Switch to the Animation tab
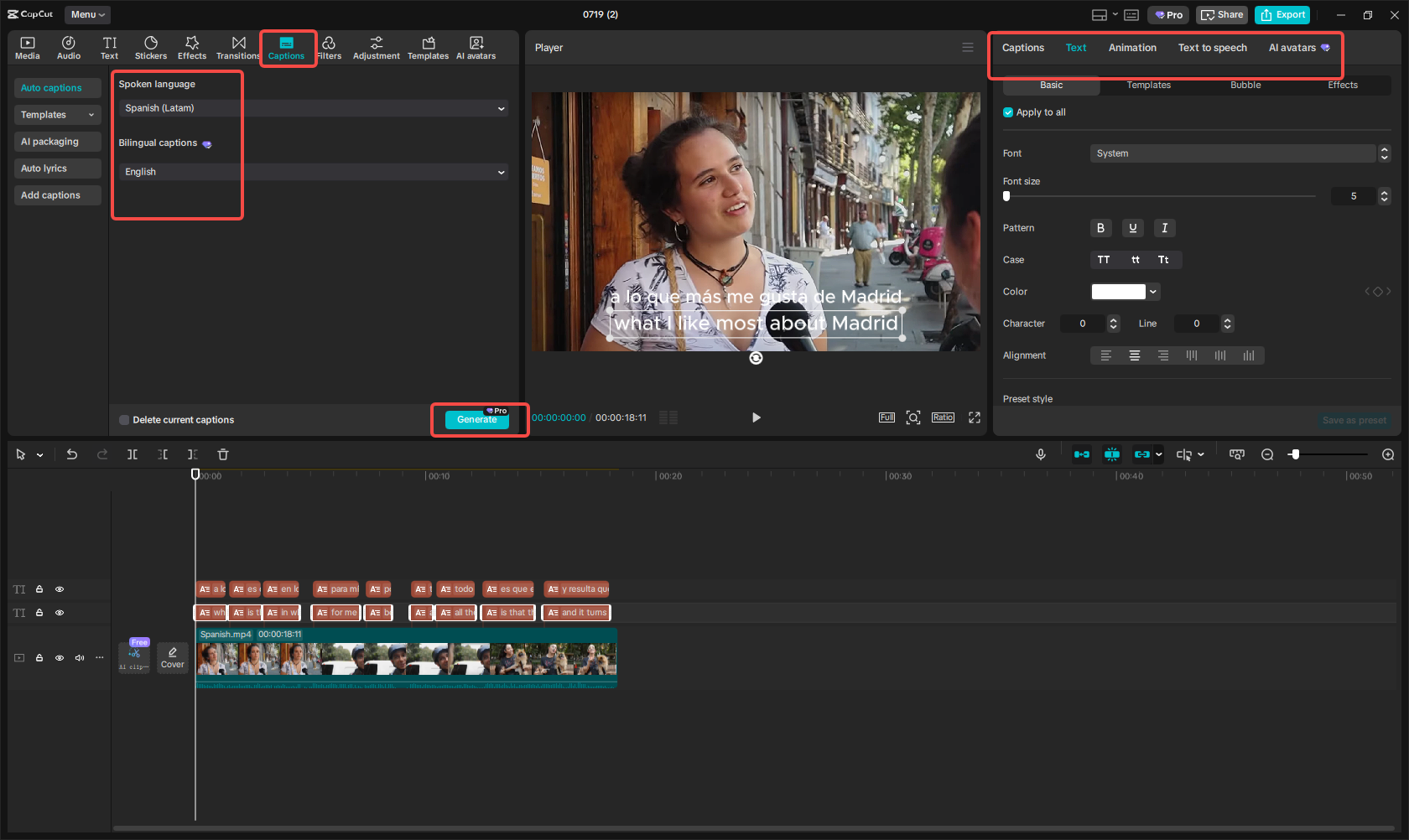The height and width of the screenshot is (840, 1409). (1132, 48)
